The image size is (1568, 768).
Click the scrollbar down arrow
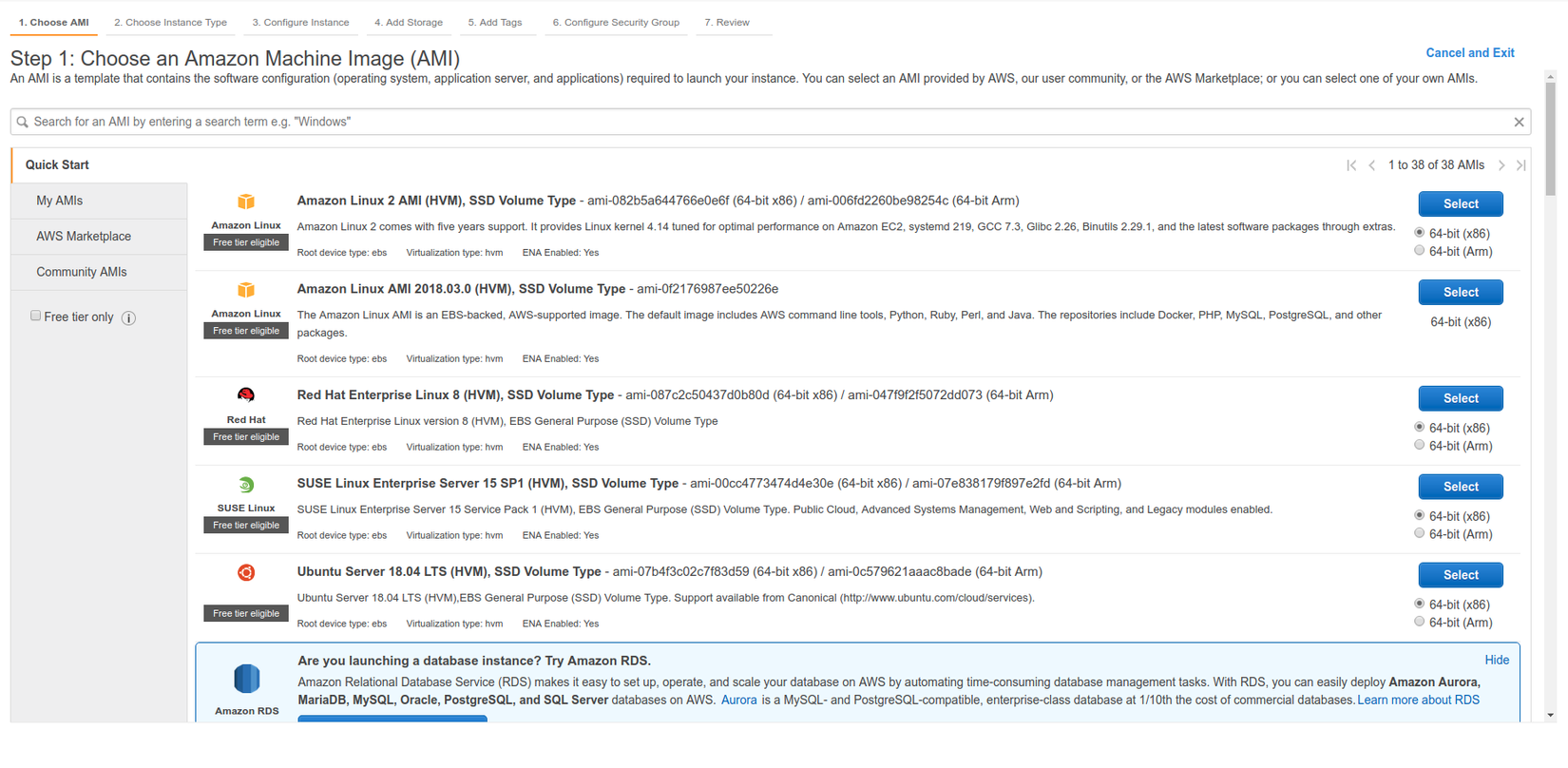1551,715
